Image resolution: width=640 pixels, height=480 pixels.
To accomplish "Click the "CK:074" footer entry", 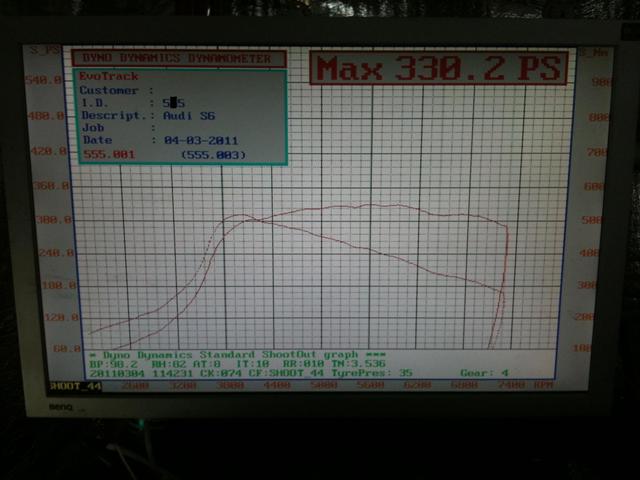I will tap(221, 373).
